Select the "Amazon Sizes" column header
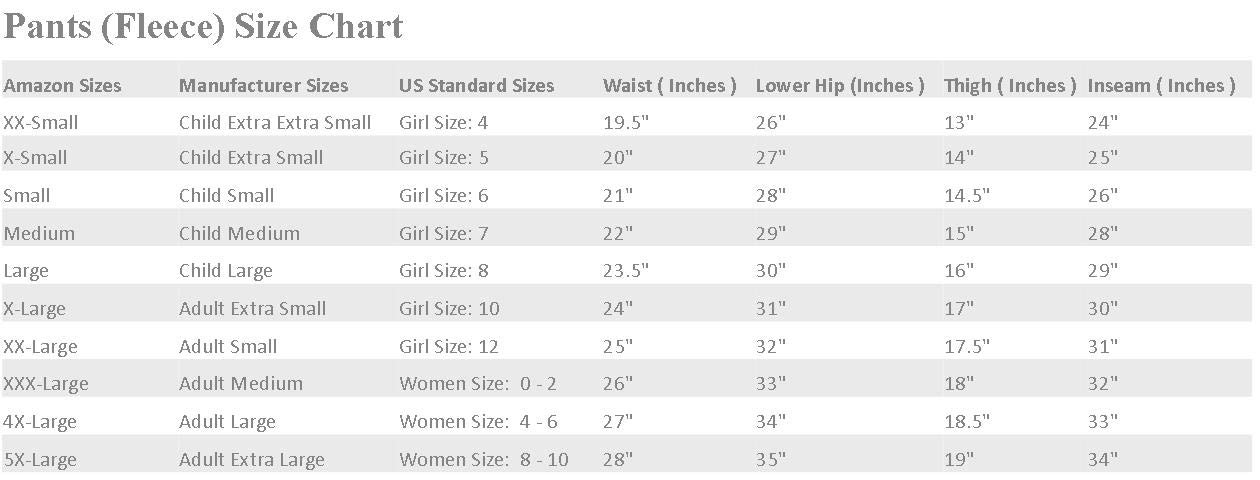This screenshot has height=480, width=1260. (62, 86)
